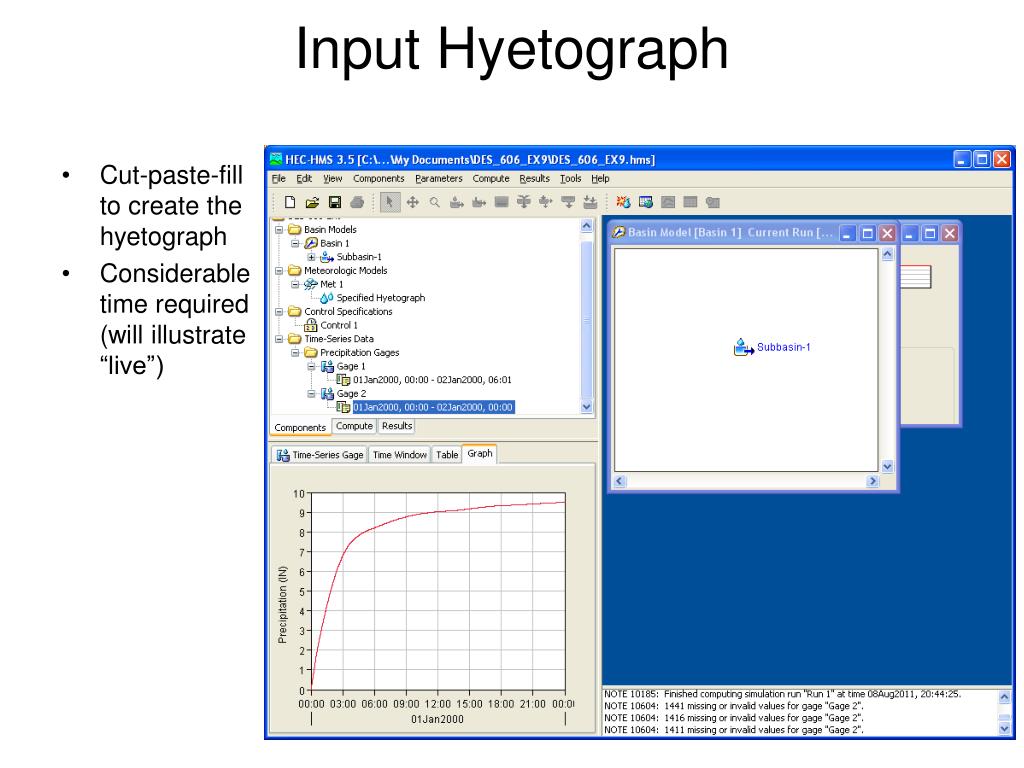1024x768 pixels.
Task: Click the View Graph toolbar icon
Action: [x=668, y=202]
